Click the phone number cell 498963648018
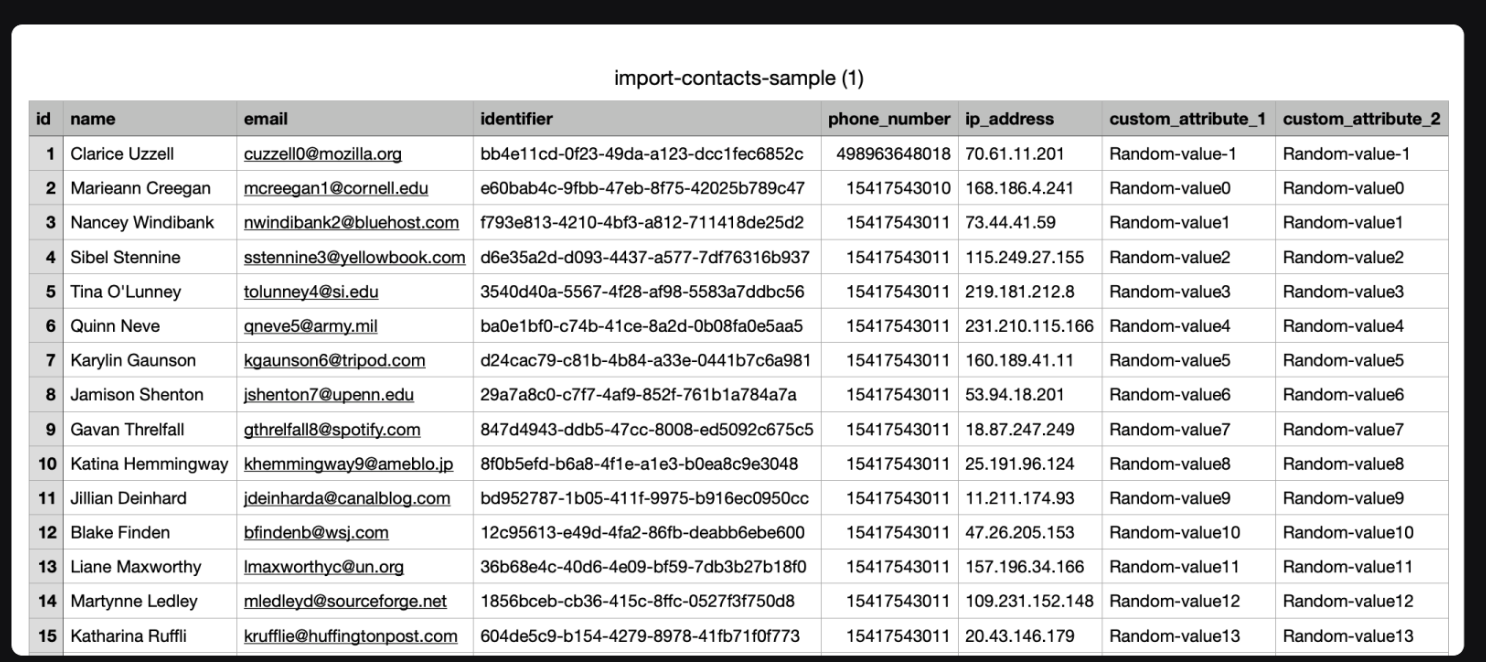The width and height of the screenshot is (1486, 662). pyautogui.click(x=887, y=154)
